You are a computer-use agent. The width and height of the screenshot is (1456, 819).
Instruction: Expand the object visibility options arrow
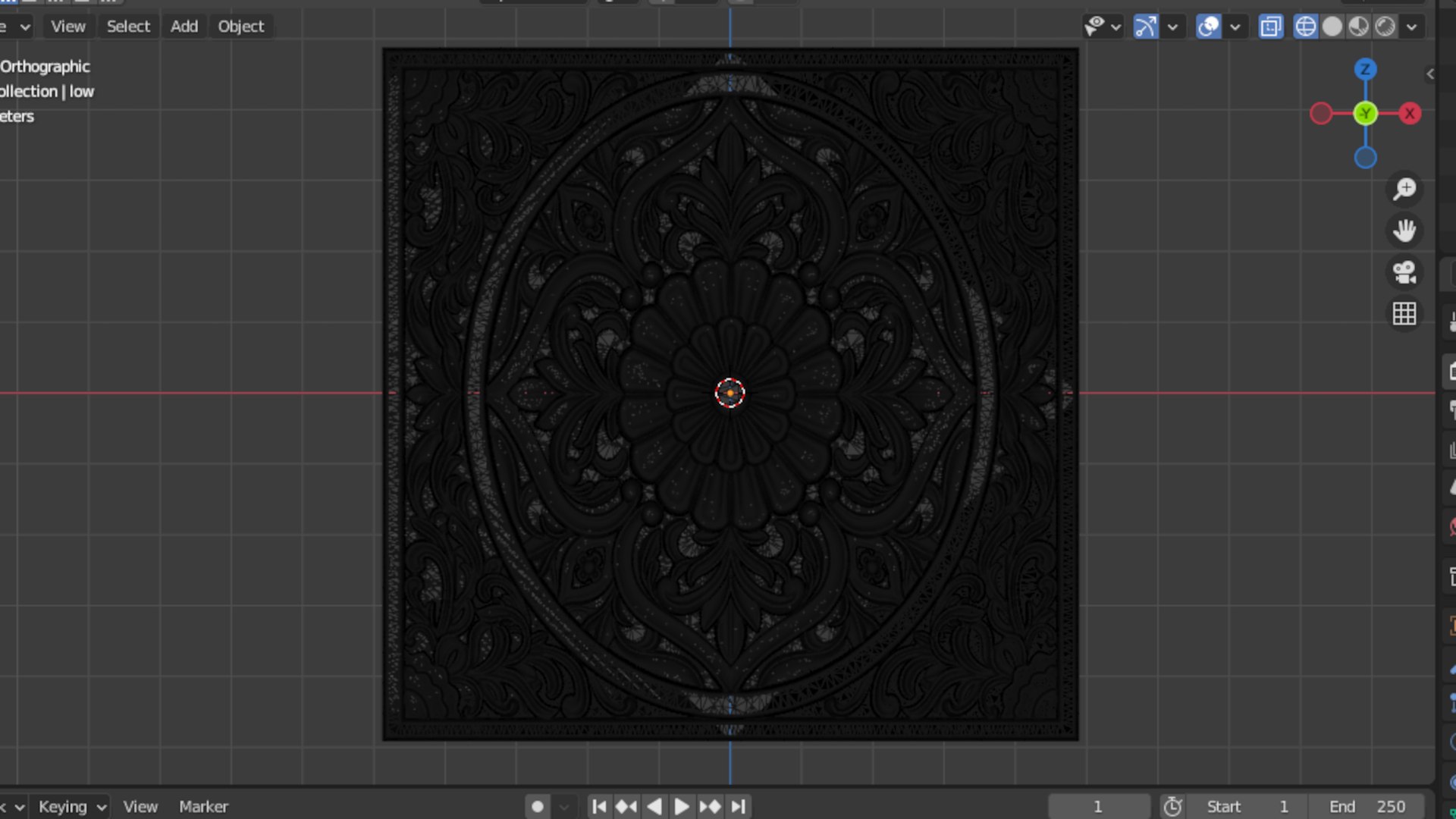coord(1116,27)
